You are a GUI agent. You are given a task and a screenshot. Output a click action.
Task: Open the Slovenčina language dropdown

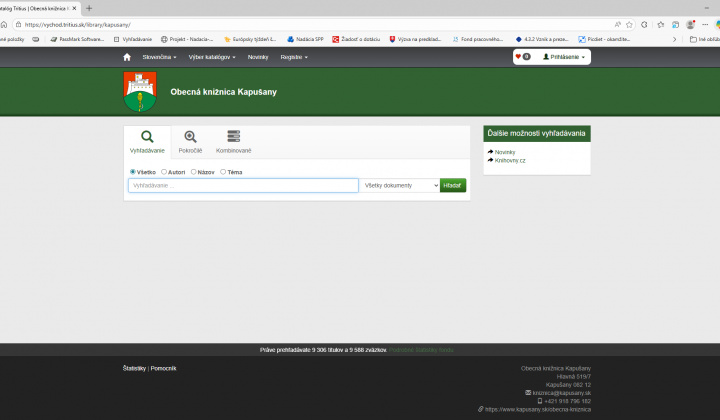(x=159, y=57)
